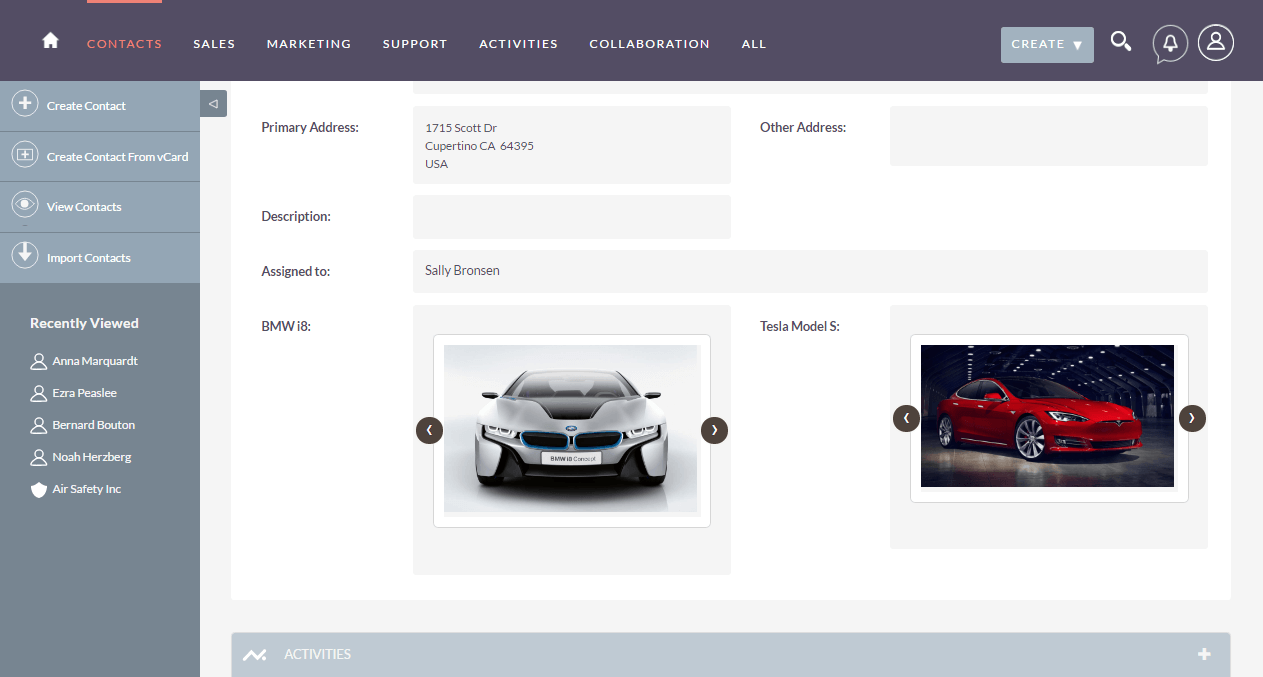Open the notifications bell
The image size is (1263, 677).
tap(1170, 43)
